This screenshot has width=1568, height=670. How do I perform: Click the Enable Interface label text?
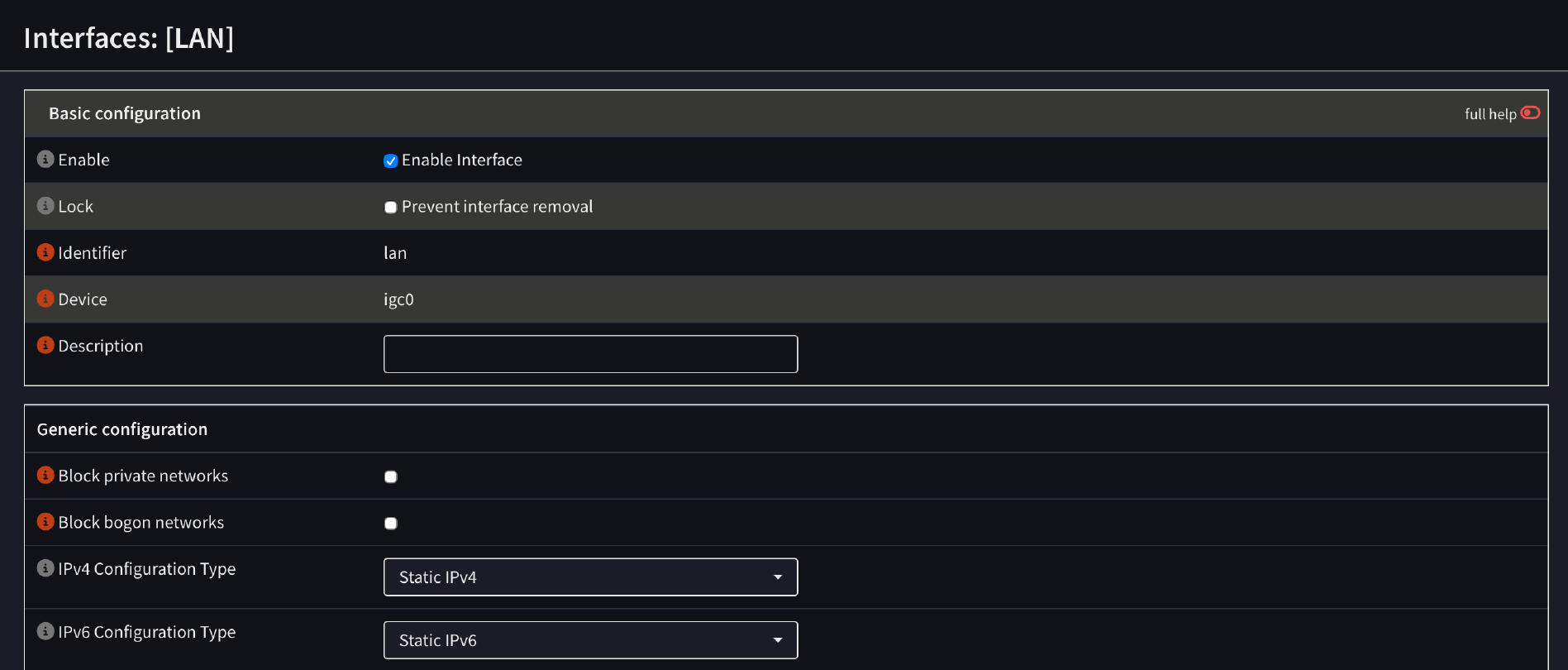pos(462,160)
